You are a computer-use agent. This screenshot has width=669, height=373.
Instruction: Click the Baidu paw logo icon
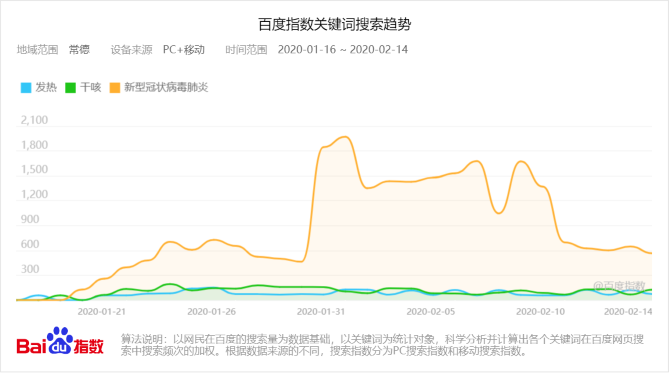[59, 341]
